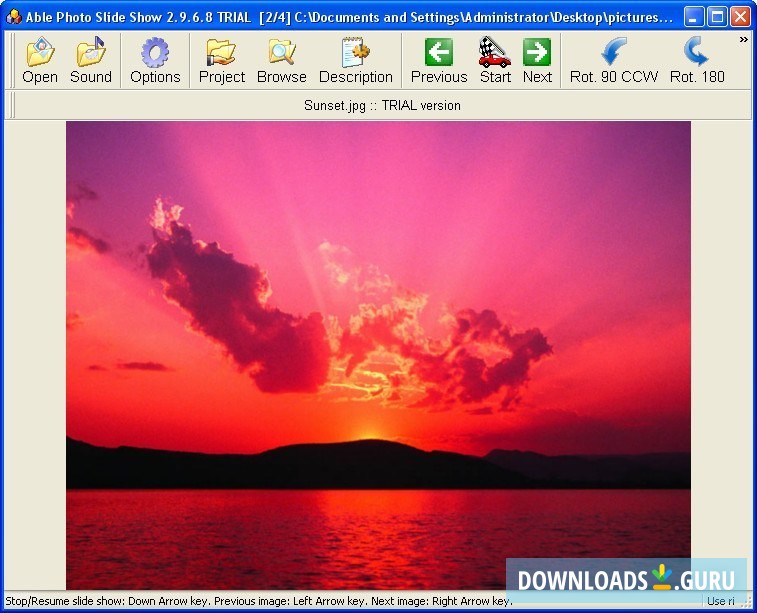Click the 'Sunset.jpg :: TRIAL version' caption
Viewport: 757px width, 613px height.
(x=382, y=105)
